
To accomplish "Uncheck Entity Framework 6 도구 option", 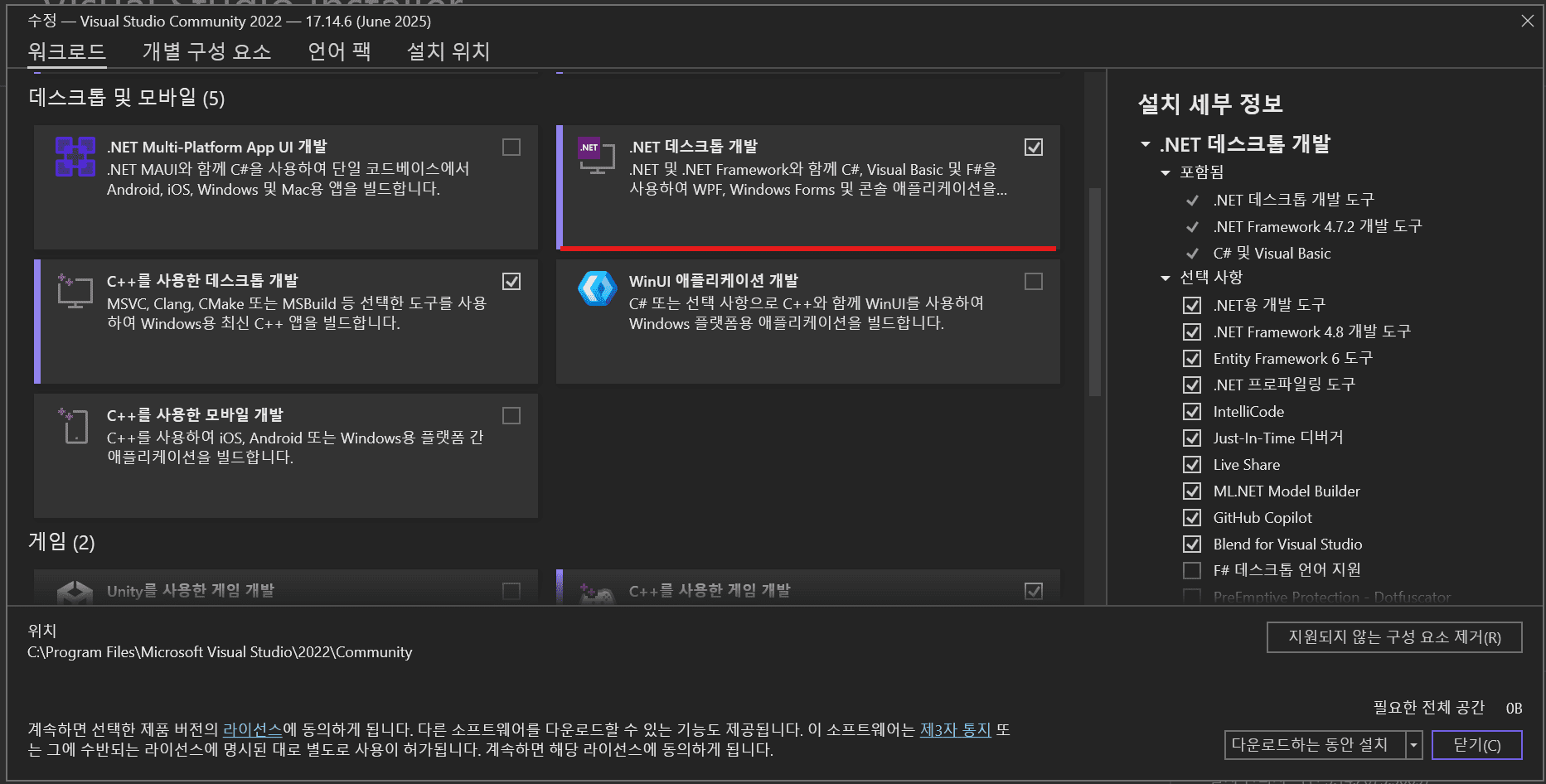I will click(1192, 358).
